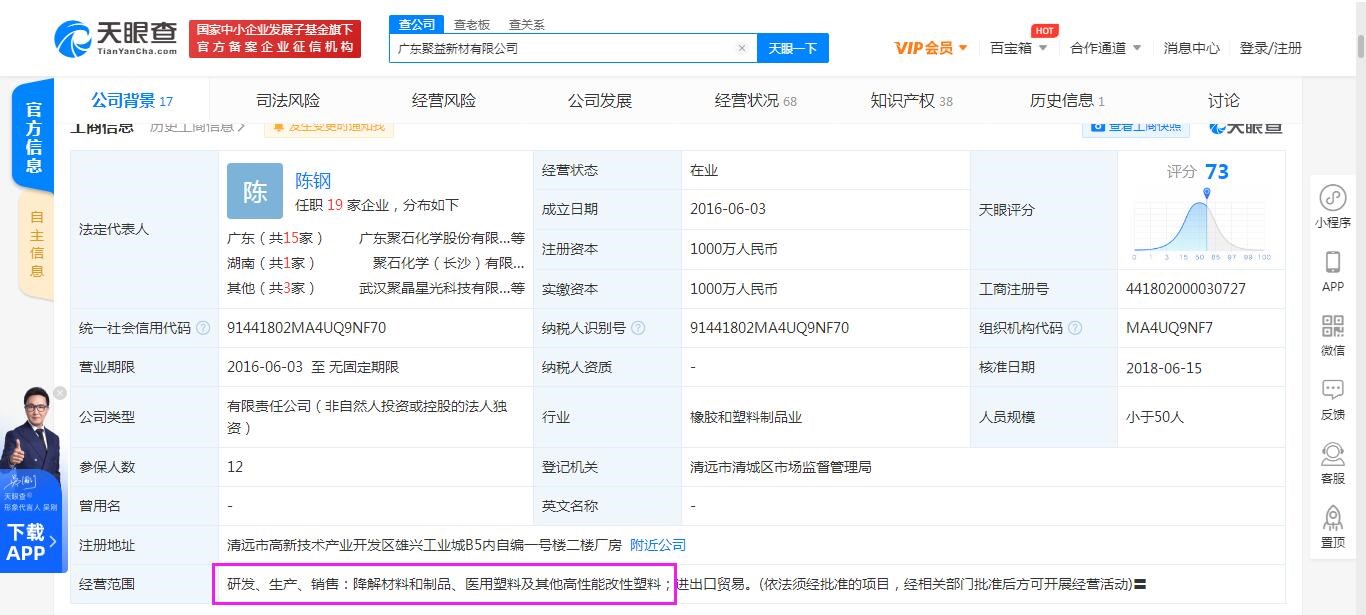Click the 附近公司 link
The image size is (1366, 615).
tap(658, 545)
